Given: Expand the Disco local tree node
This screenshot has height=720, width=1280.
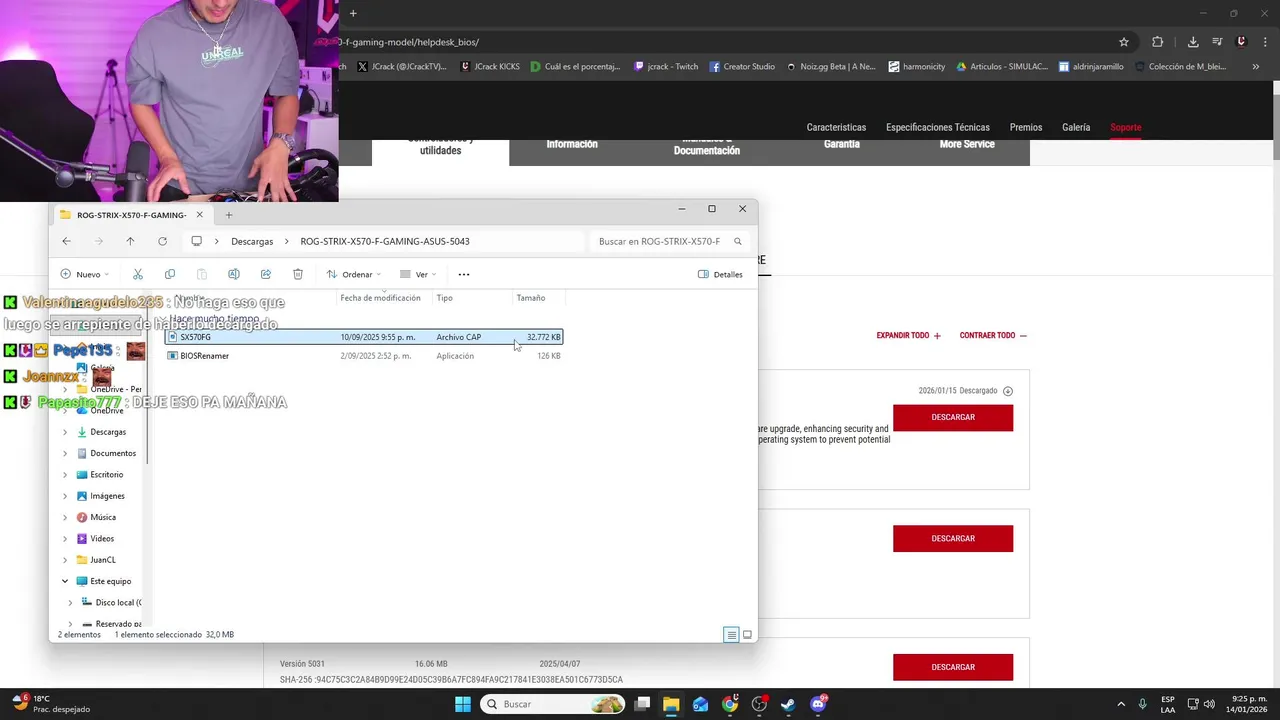Looking at the screenshot, I should pyautogui.click(x=70, y=602).
